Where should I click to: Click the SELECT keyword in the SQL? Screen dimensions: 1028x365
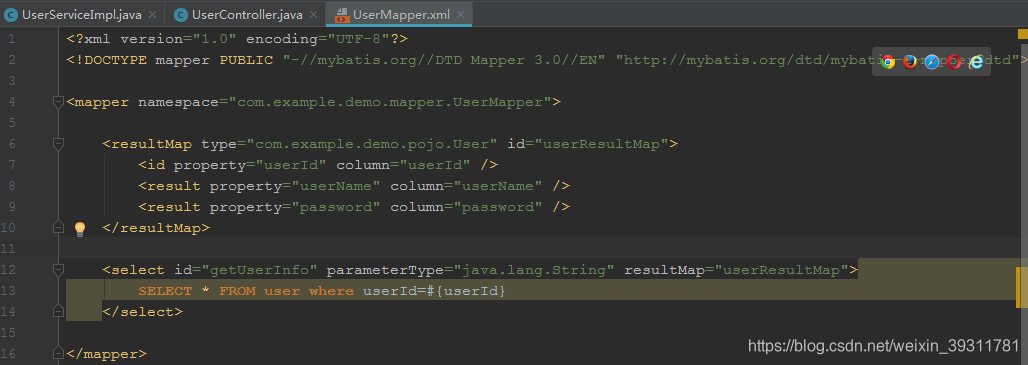pyautogui.click(x=165, y=290)
